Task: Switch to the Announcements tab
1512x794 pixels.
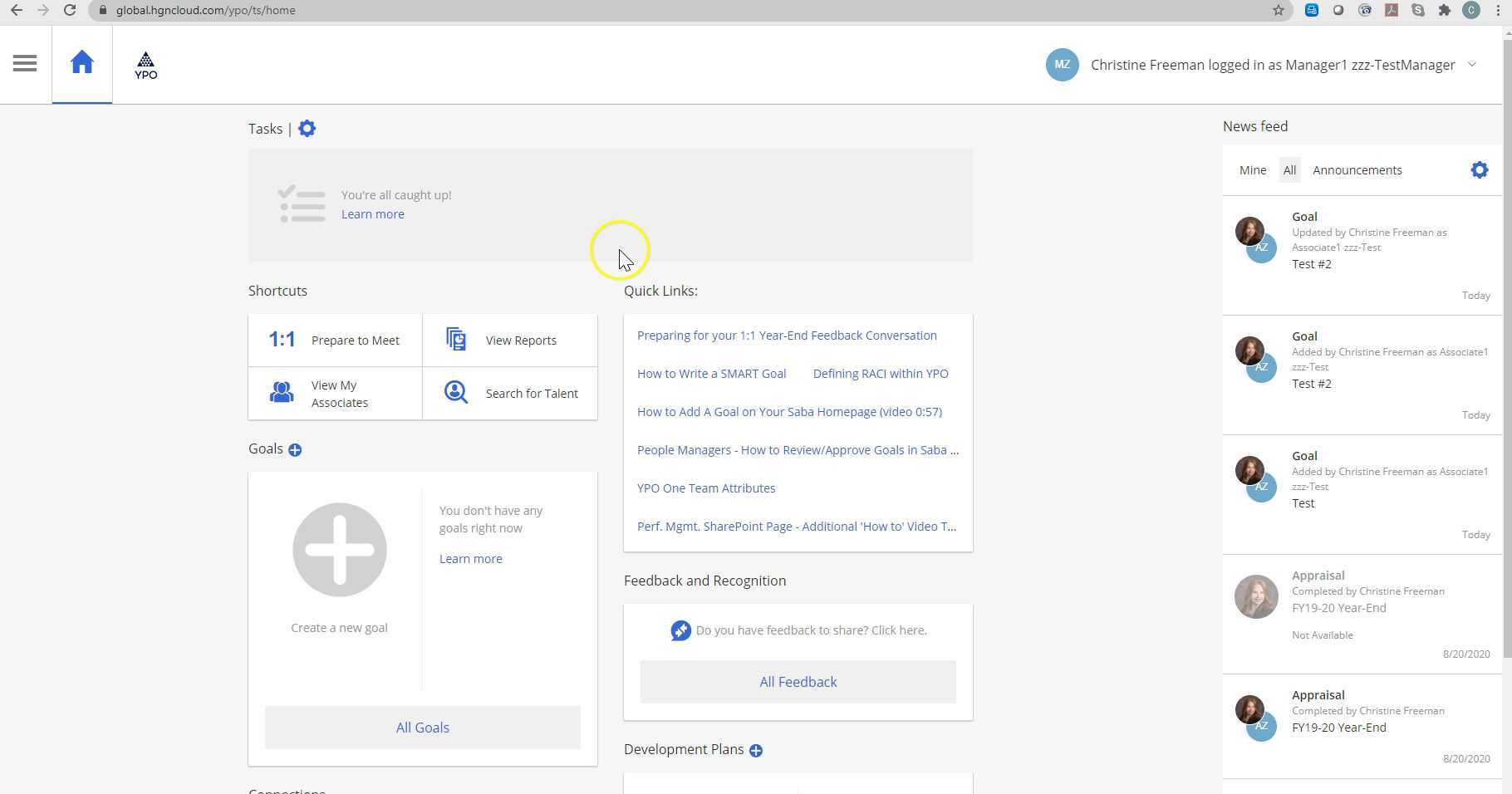Action: coord(1357,169)
